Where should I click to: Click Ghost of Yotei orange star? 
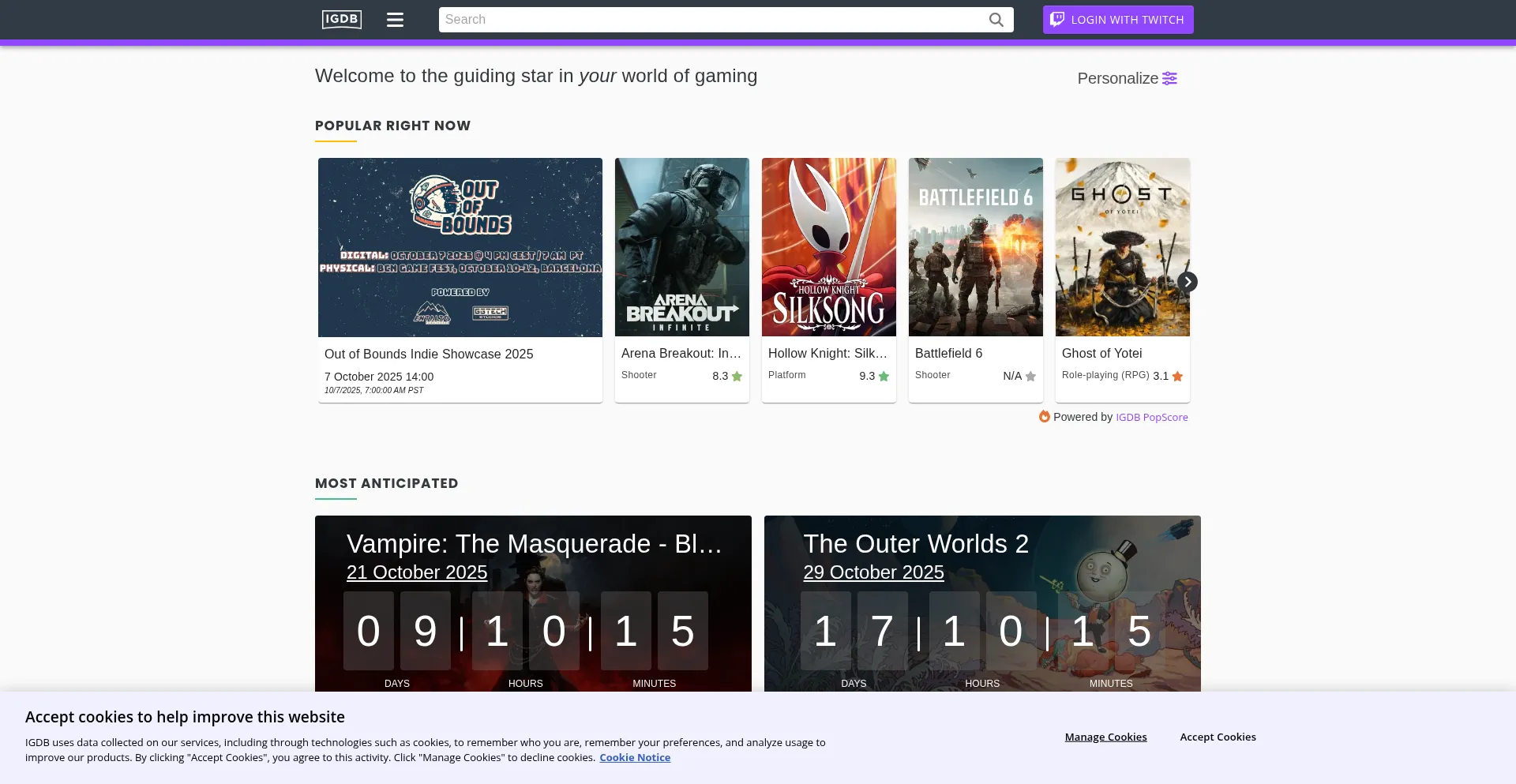click(x=1177, y=377)
